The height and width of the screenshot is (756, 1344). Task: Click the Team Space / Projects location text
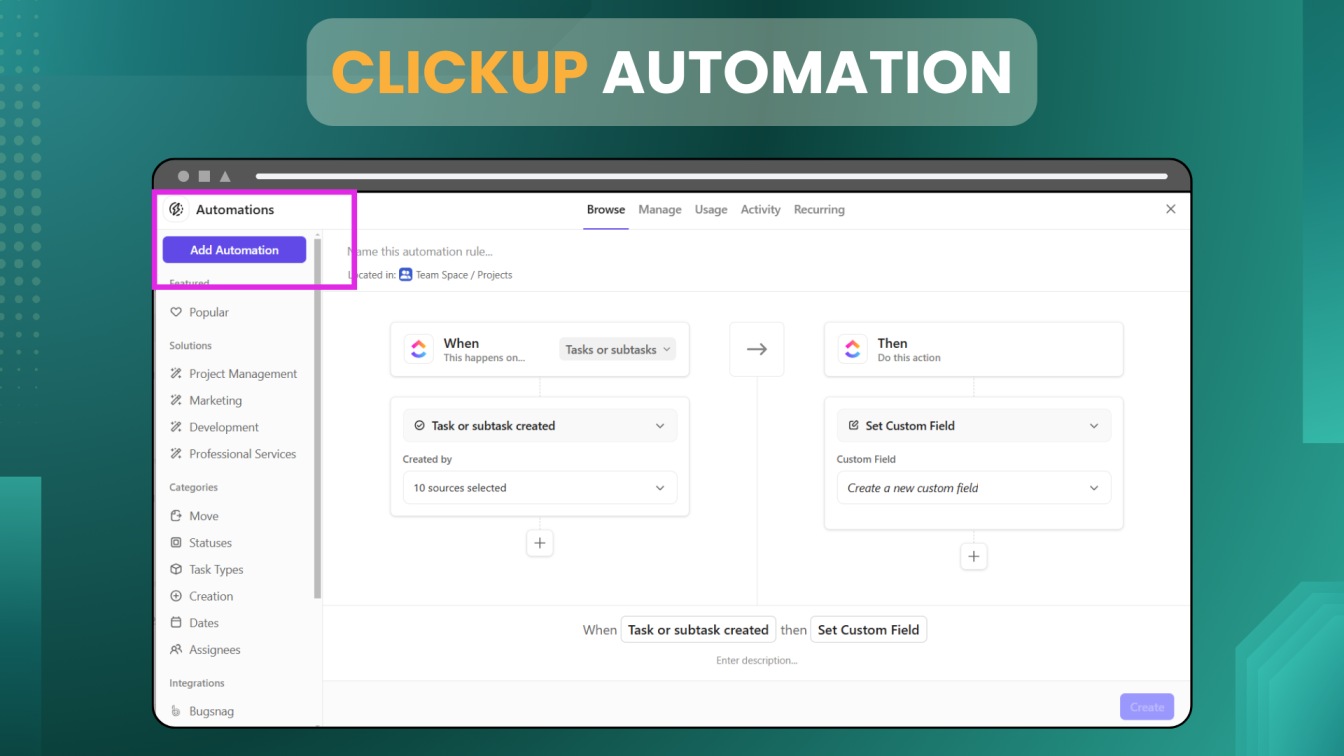click(x=464, y=275)
